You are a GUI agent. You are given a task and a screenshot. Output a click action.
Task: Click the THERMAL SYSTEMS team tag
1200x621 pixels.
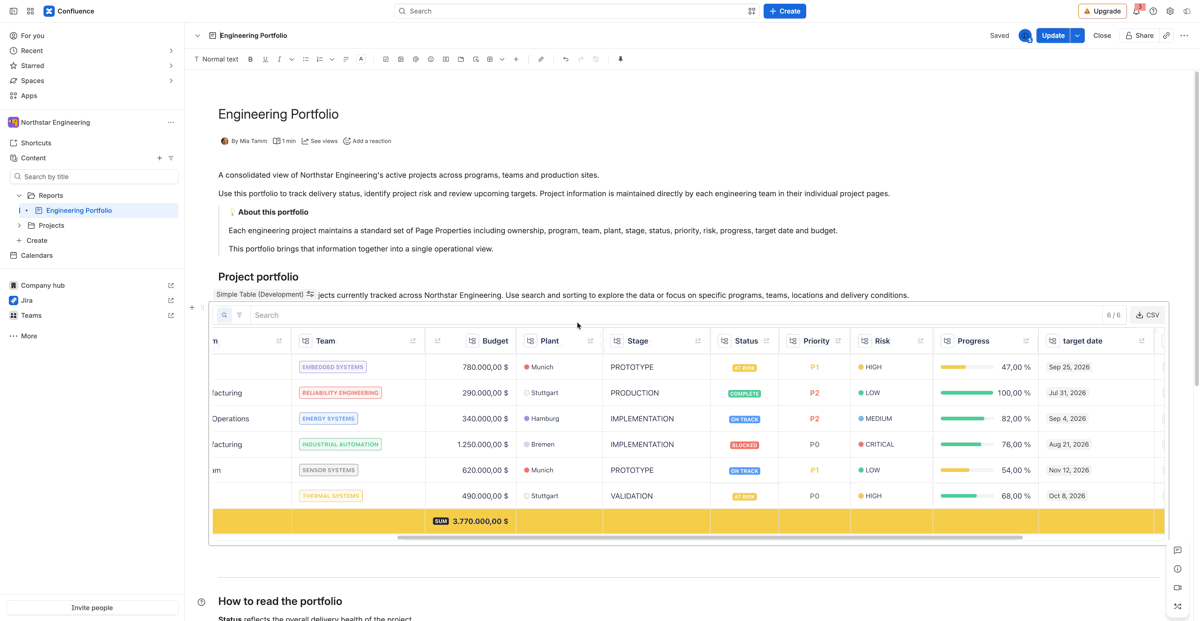click(331, 496)
